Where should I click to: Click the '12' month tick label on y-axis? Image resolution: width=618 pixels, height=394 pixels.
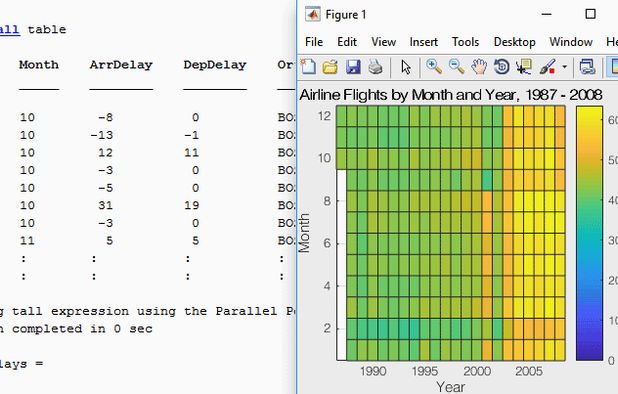pyautogui.click(x=324, y=116)
